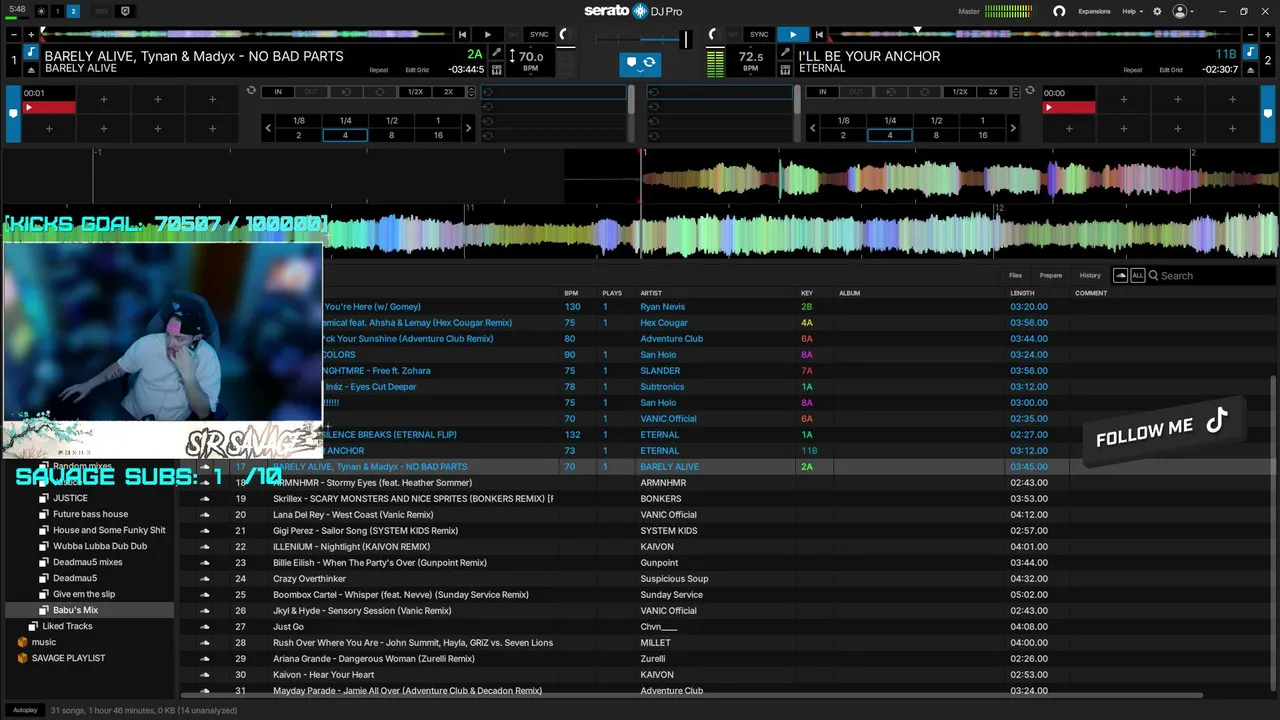Open stems pad icon on deck 1
The height and width of the screenshot is (720, 1280).
point(497,69)
